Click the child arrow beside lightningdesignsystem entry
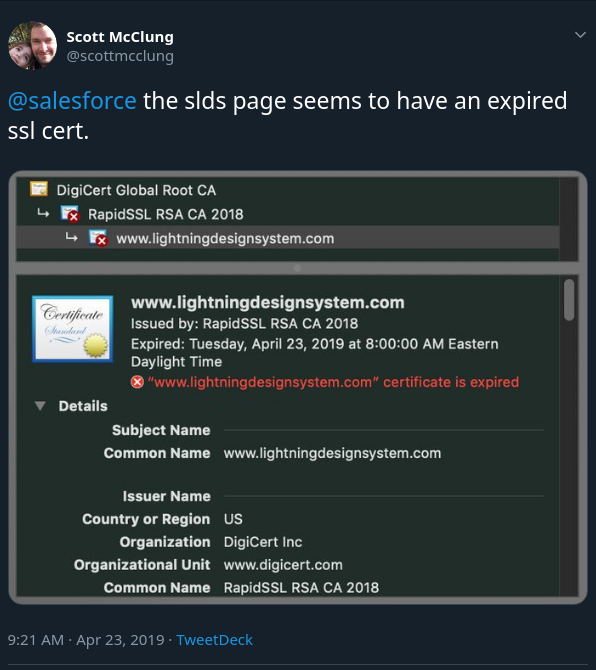 (x=71, y=237)
